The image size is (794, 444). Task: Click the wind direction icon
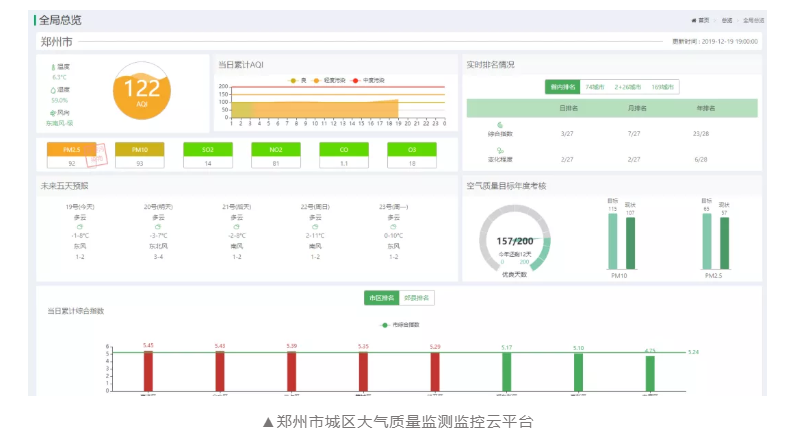[53, 113]
